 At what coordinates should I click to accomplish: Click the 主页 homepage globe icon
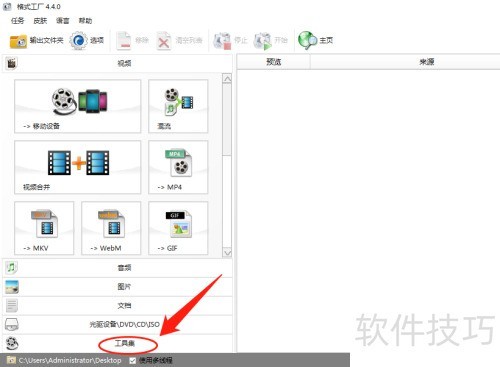point(315,40)
